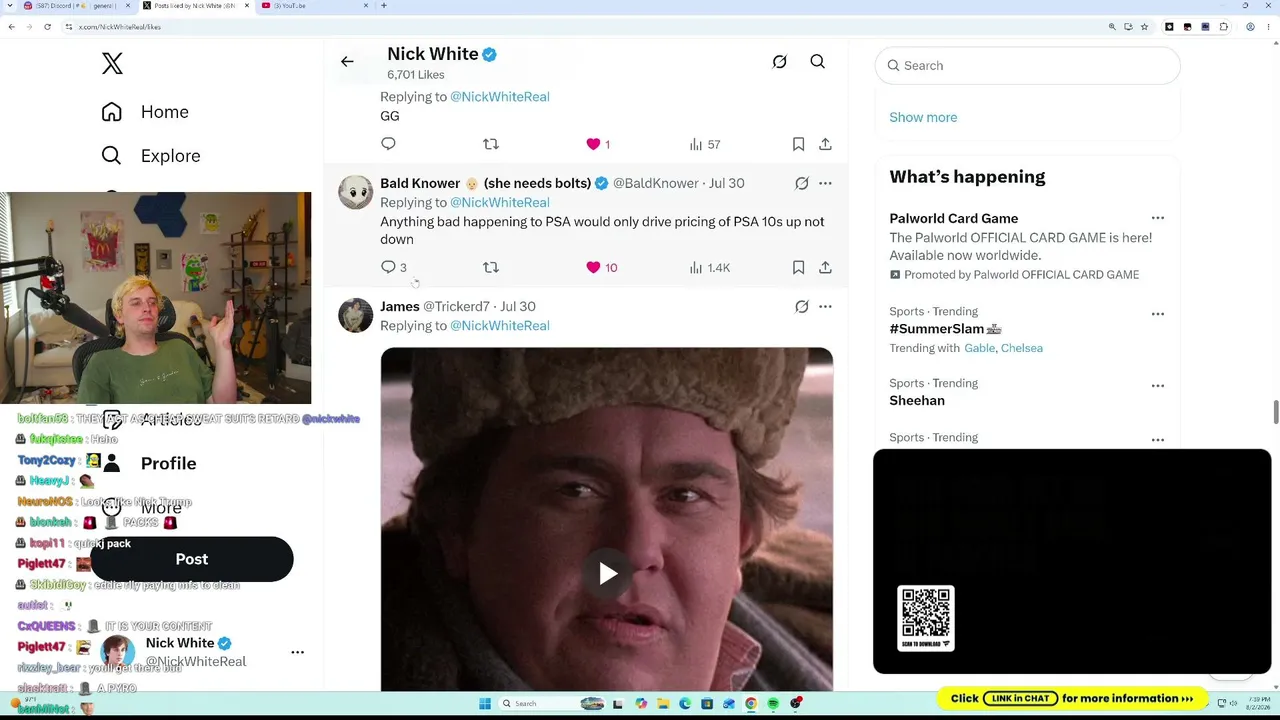Click the blue Post button
The height and width of the screenshot is (720, 1280).
[x=192, y=559]
